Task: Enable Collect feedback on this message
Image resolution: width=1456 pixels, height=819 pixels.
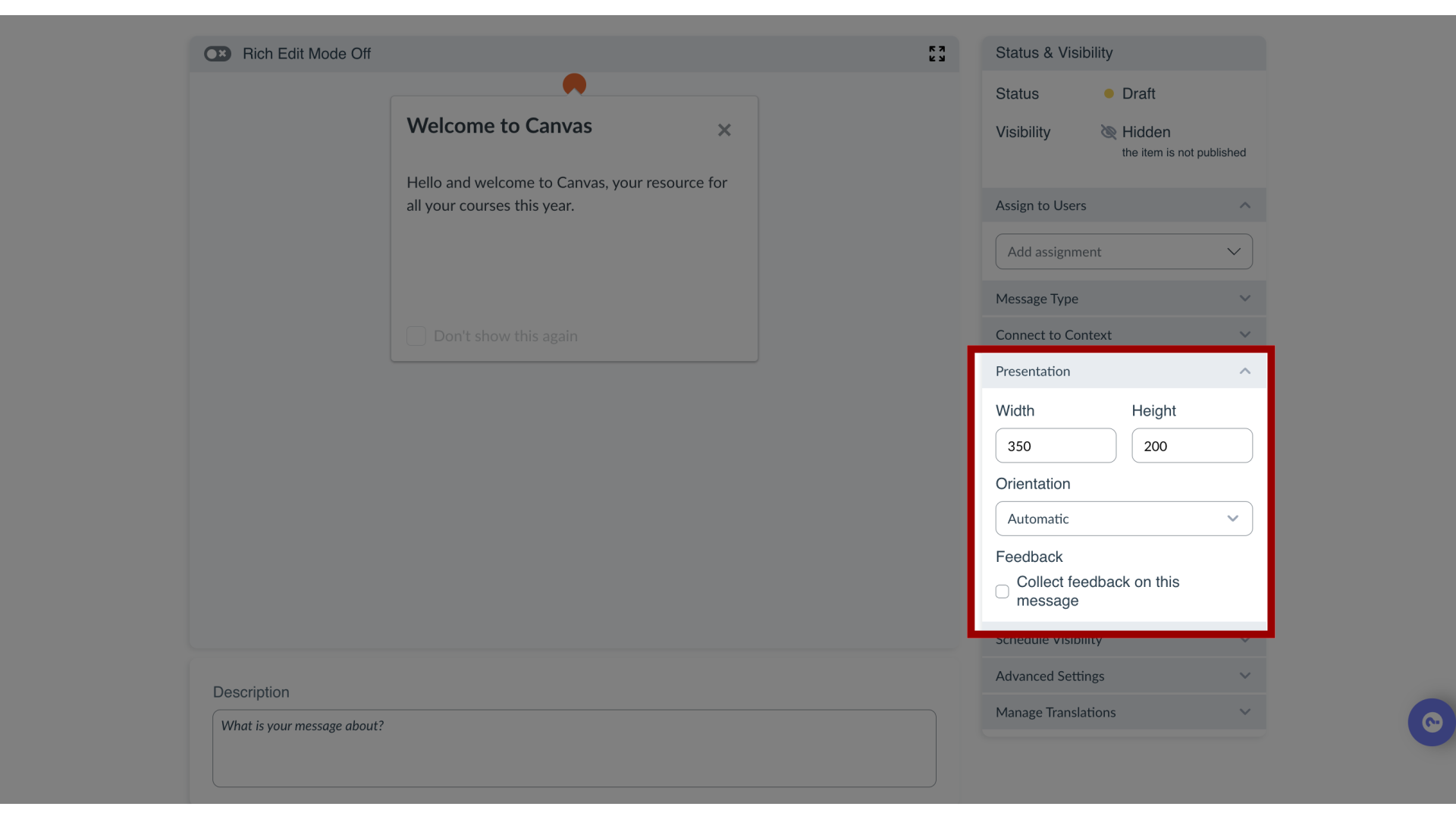Action: click(1003, 591)
